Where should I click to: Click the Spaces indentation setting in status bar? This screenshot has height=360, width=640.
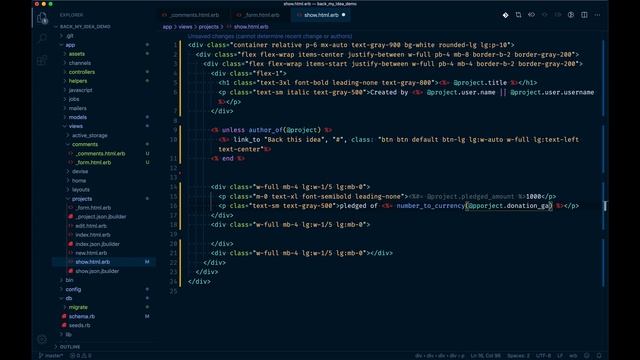[x=518, y=356]
